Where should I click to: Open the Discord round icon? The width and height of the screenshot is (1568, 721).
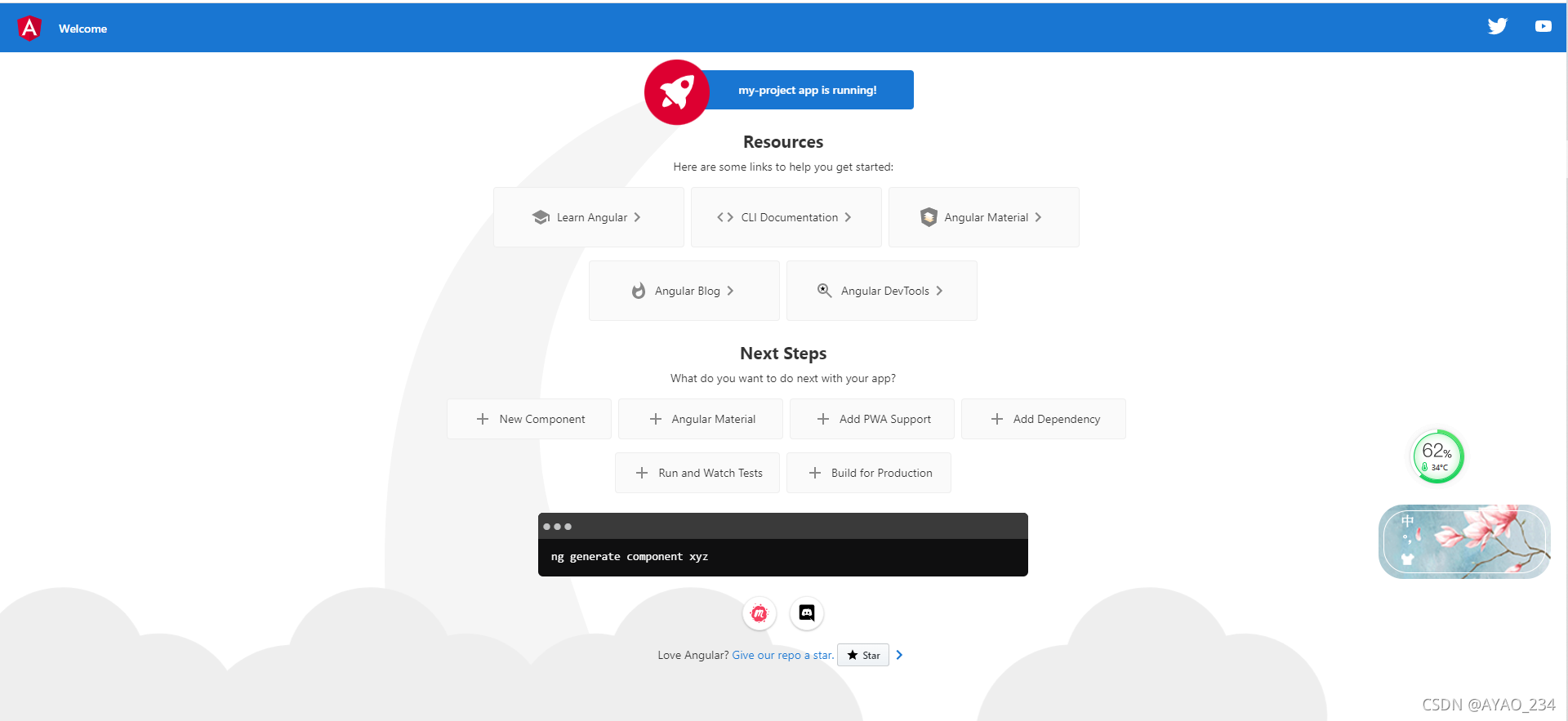point(807,613)
